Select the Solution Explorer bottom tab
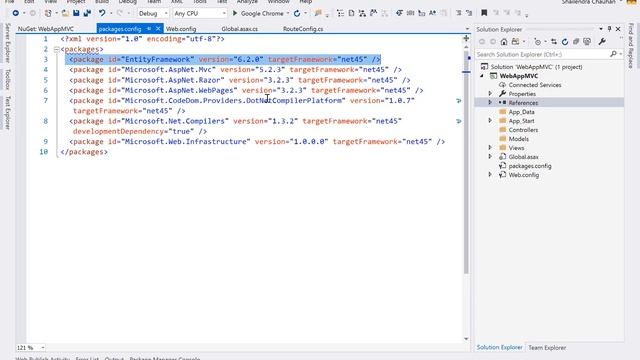 [x=500, y=347]
